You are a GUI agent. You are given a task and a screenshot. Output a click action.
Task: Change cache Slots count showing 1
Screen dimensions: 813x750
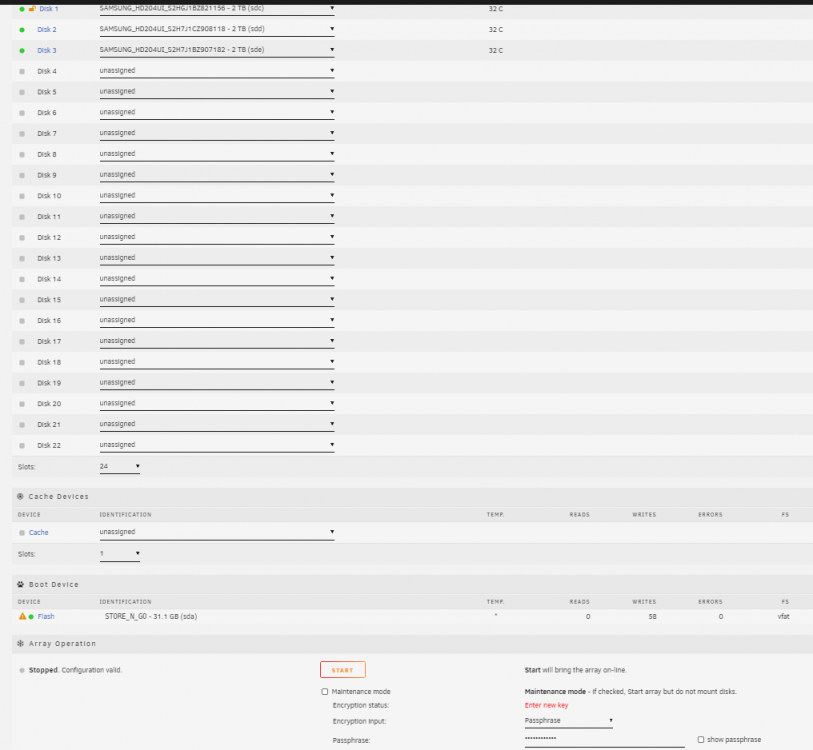point(120,554)
